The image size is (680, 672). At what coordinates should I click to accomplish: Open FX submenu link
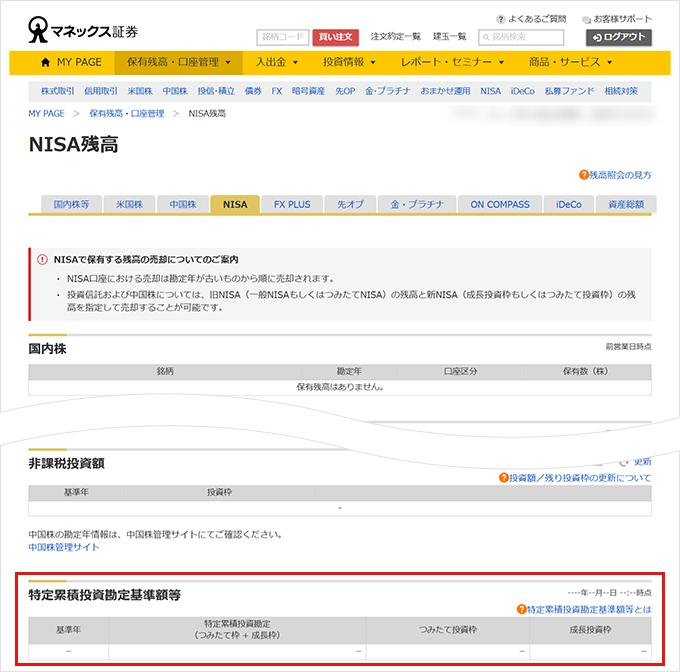coord(277,91)
